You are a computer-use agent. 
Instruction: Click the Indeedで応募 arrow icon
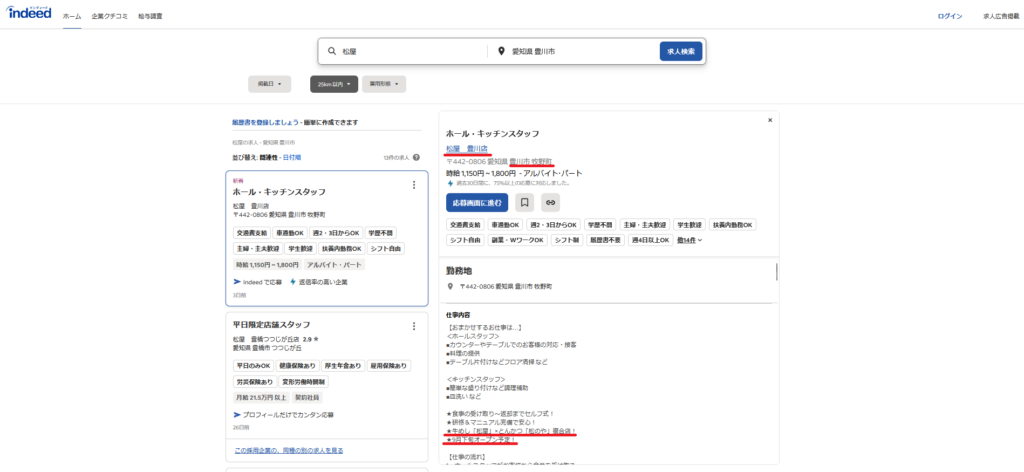[x=237, y=282]
